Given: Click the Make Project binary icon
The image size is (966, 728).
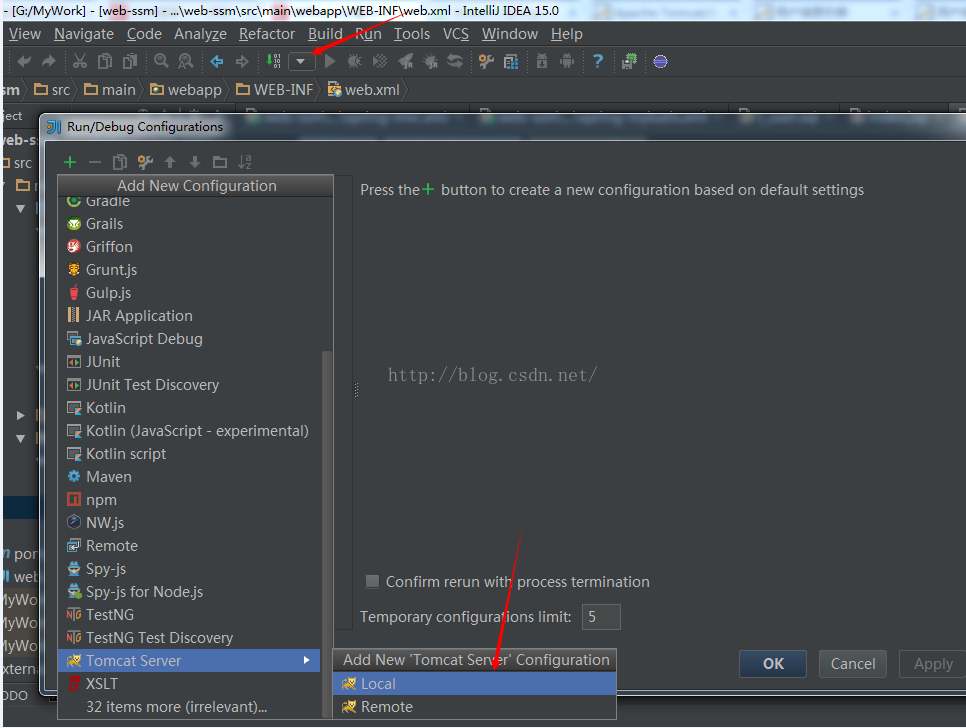Looking at the screenshot, I should point(274,61).
